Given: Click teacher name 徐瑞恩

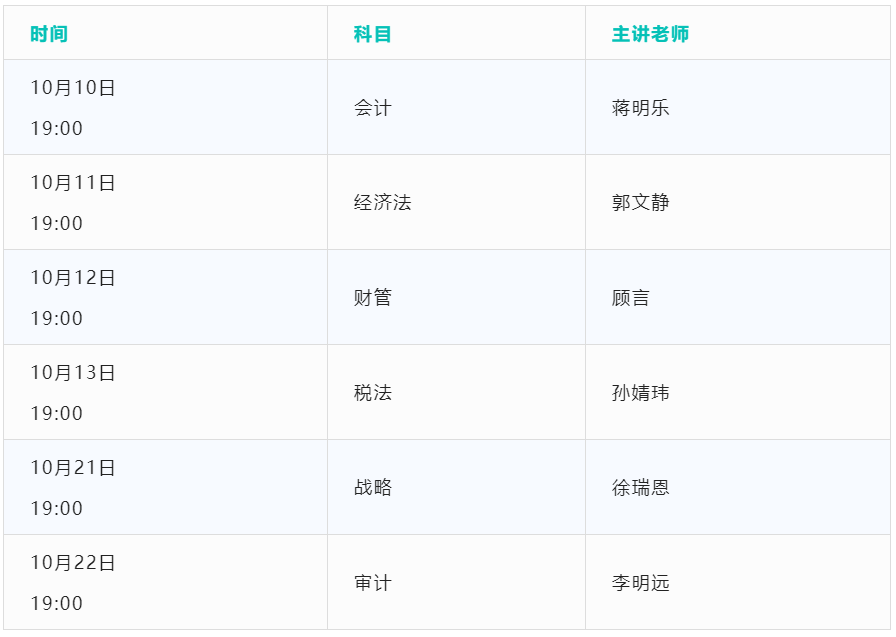Looking at the screenshot, I should [640, 488].
